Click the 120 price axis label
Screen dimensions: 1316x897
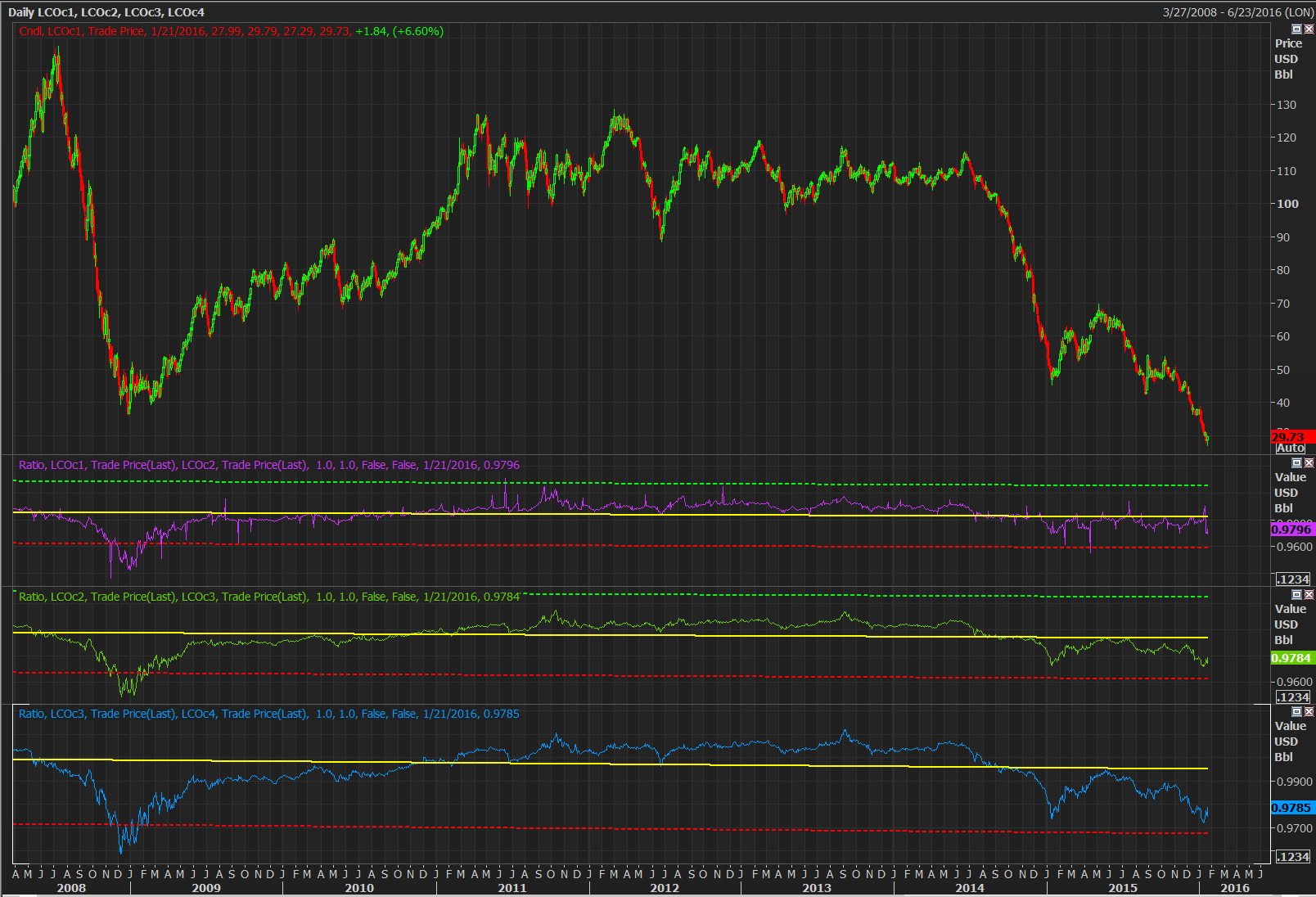(1287, 137)
